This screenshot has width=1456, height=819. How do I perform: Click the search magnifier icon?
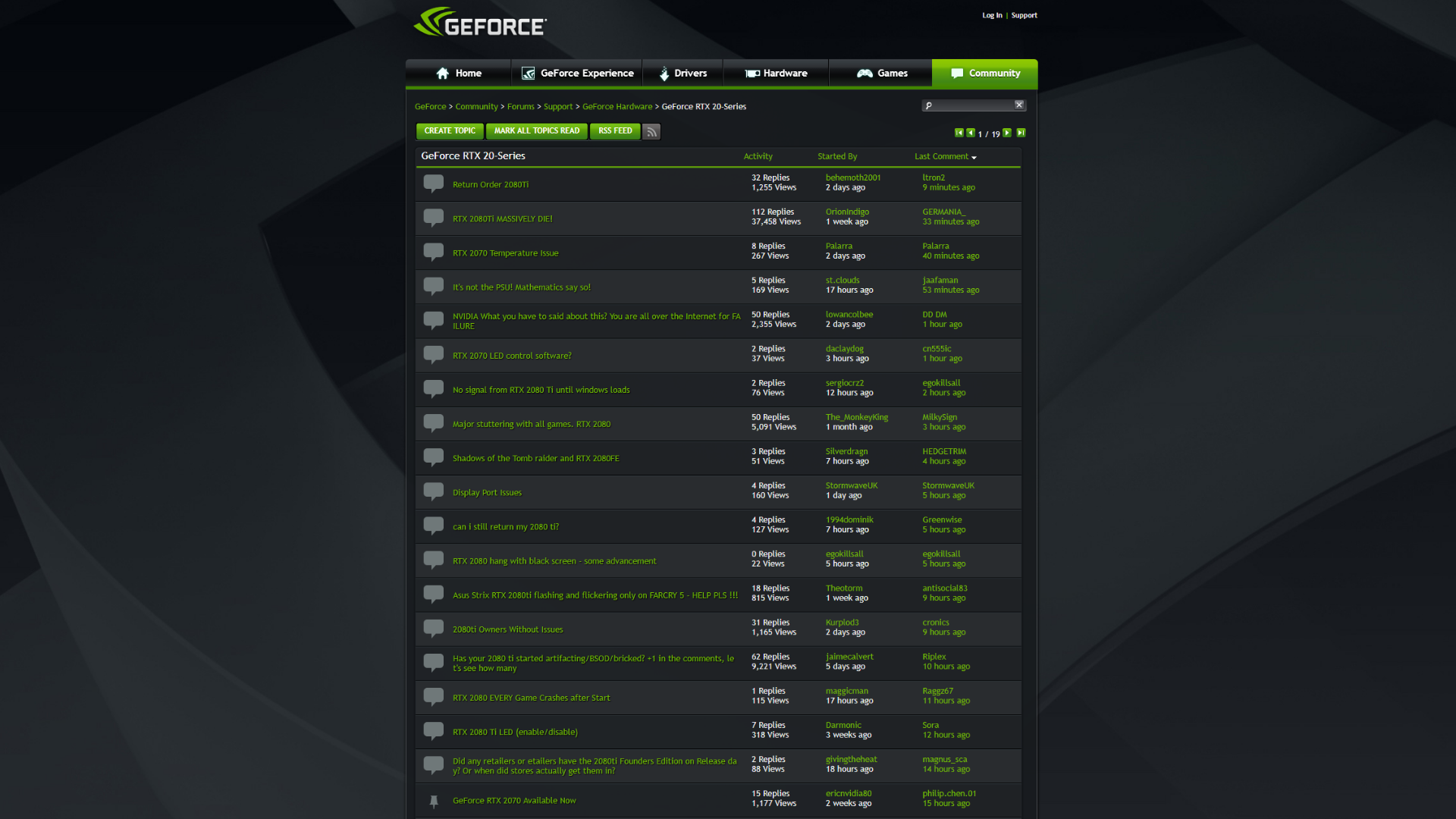click(x=928, y=105)
